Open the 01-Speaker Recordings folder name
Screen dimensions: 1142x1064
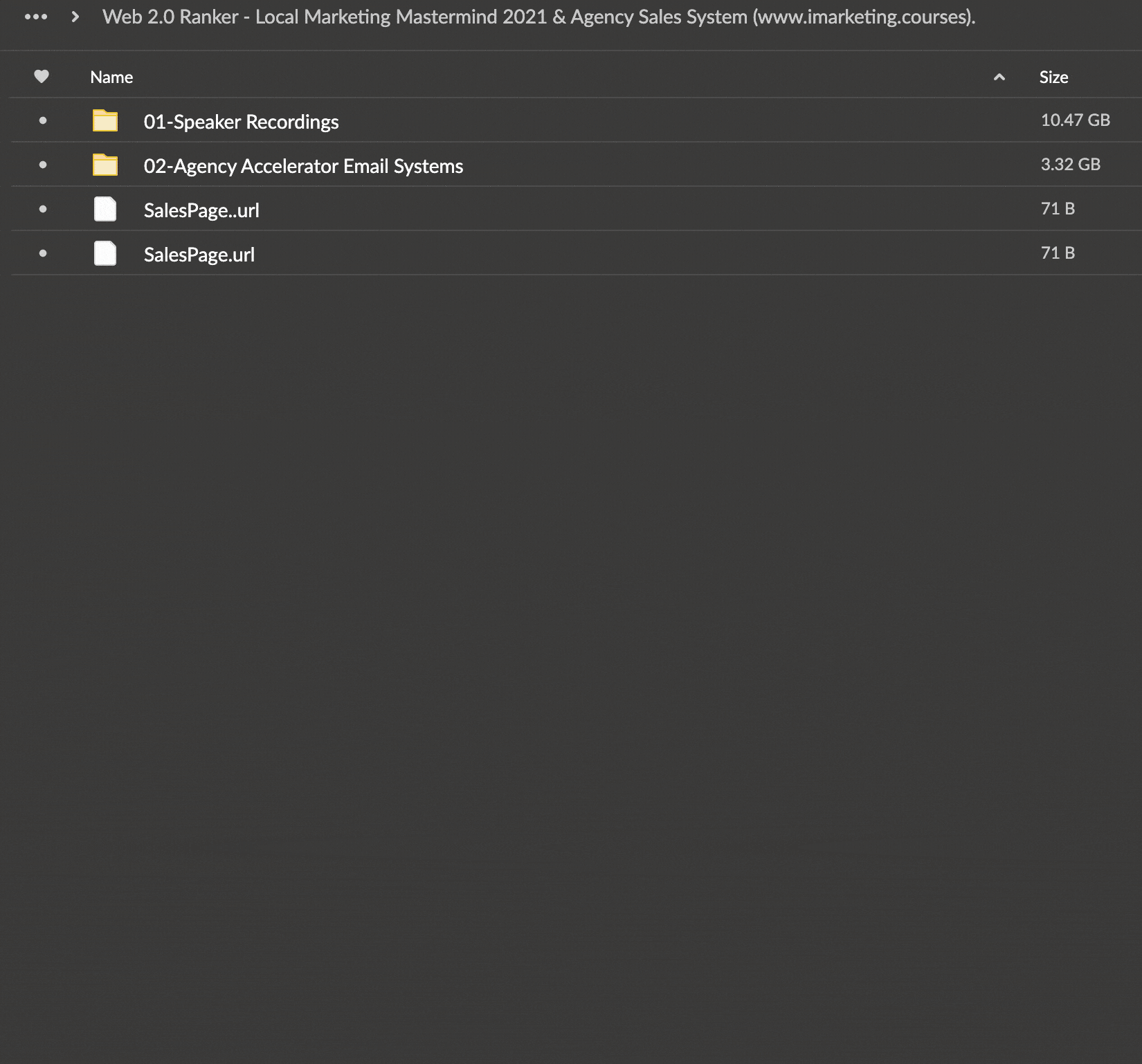241,122
